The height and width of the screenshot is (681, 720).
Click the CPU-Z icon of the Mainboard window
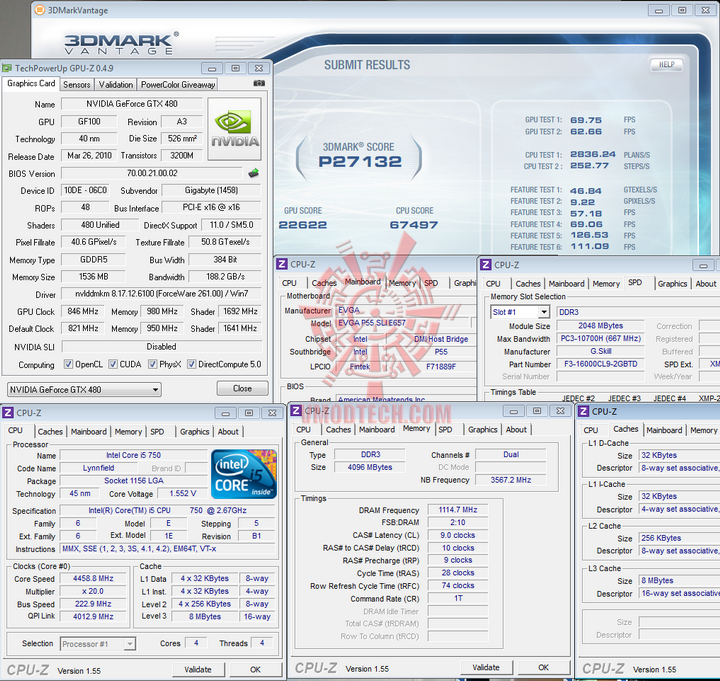pos(282,264)
